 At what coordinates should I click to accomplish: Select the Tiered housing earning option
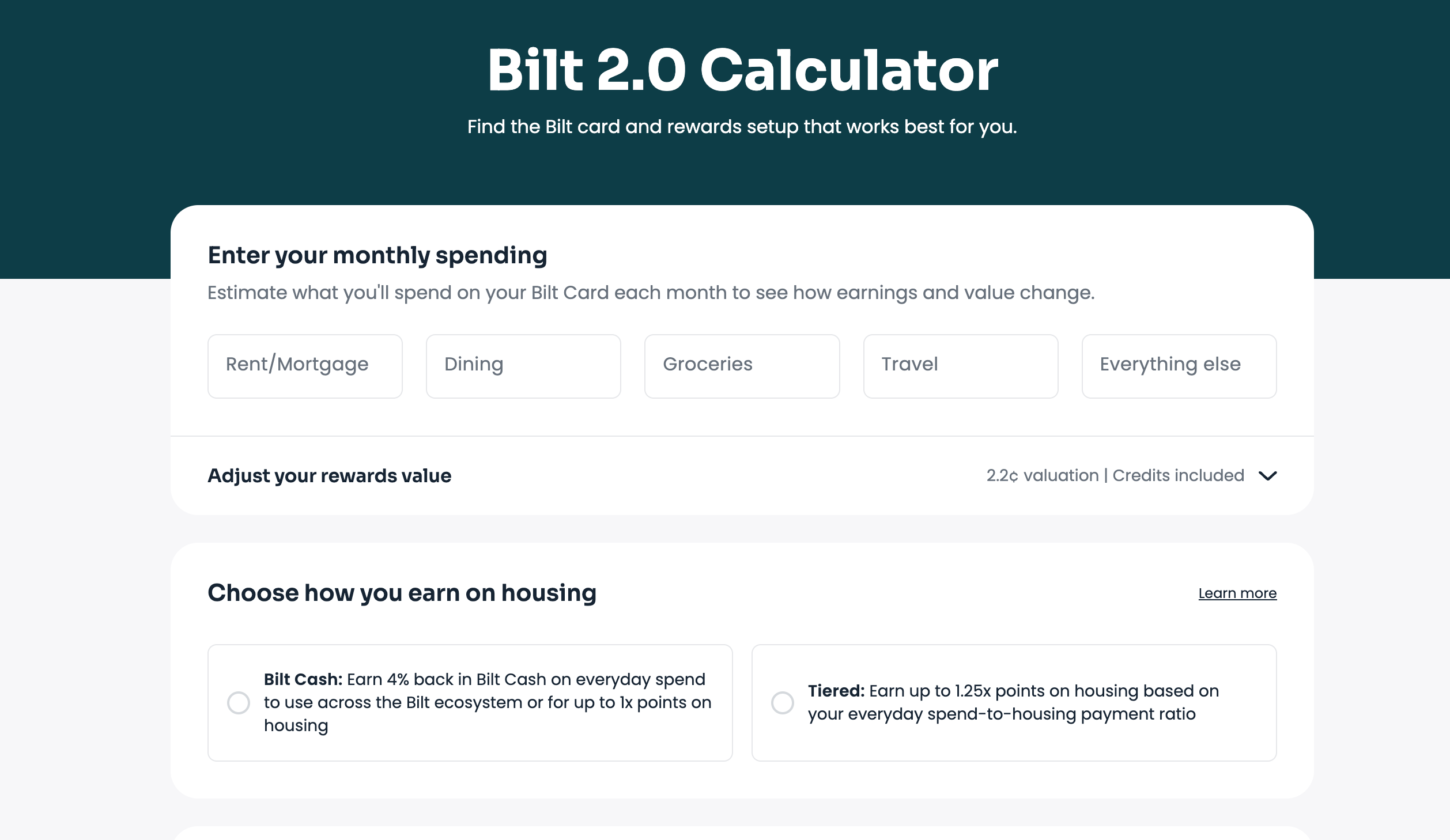[x=782, y=702]
